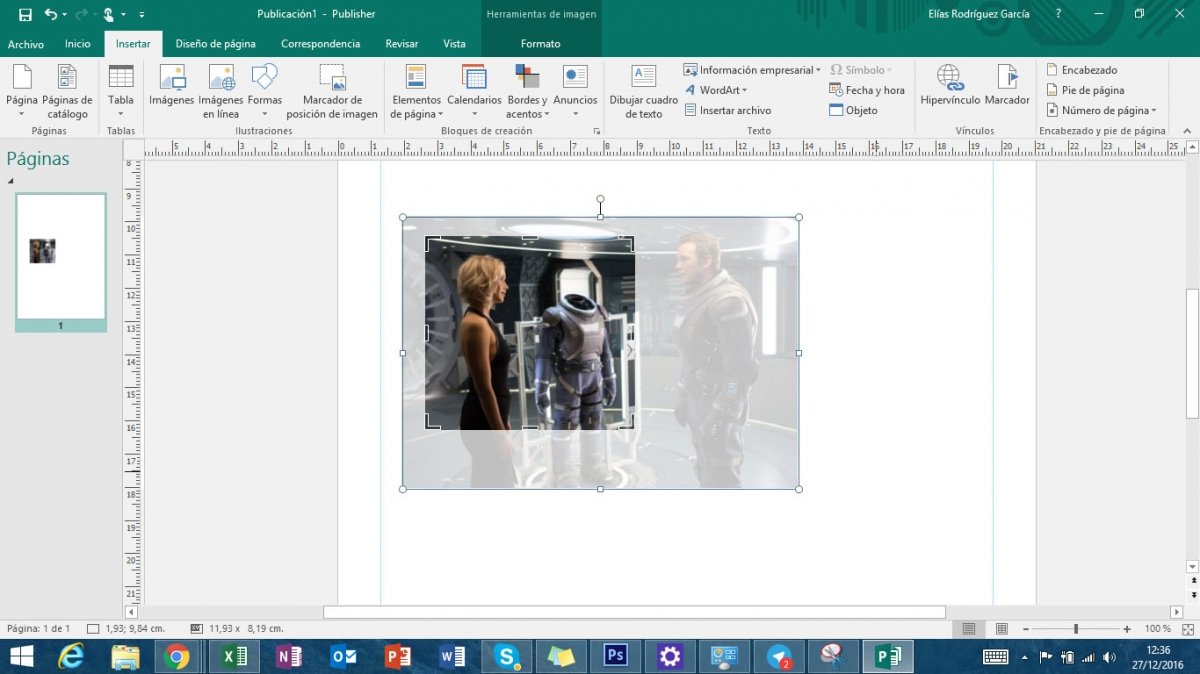The width and height of the screenshot is (1200, 674).
Task: Open Imágenes en línea
Action: pos(221,90)
